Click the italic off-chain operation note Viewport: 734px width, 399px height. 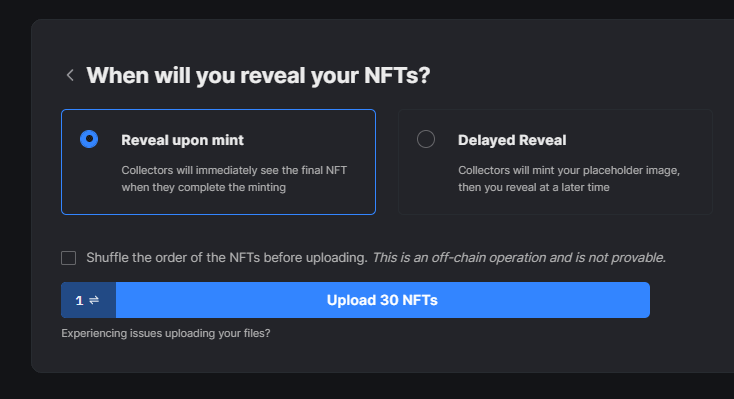tap(519, 258)
